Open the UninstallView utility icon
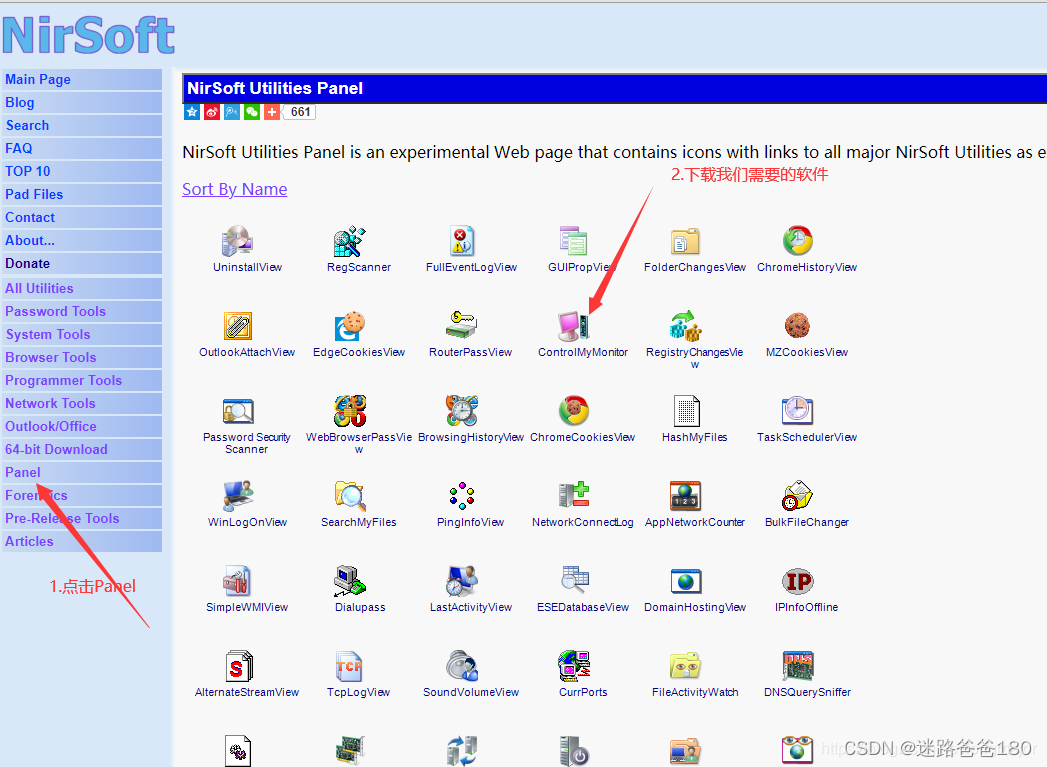Screen dimensions: 1047x767 pos(237,241)
